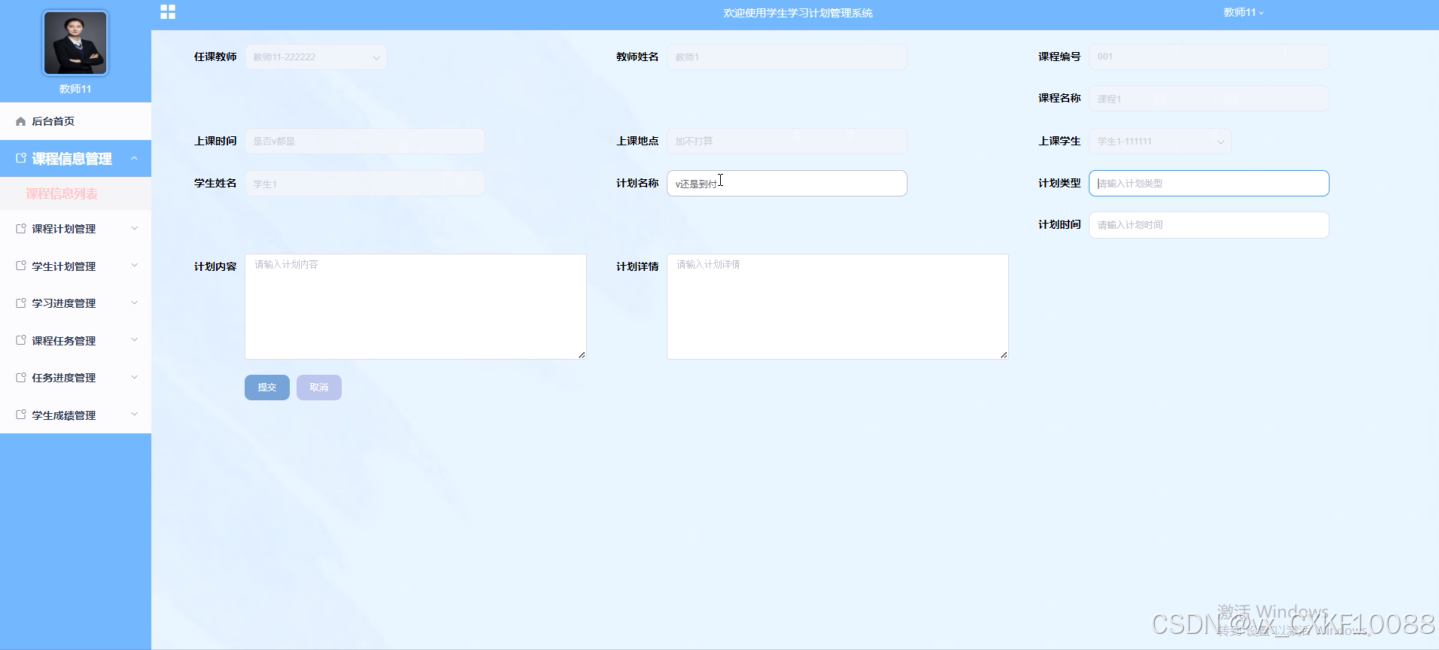Open the grid menu icon in top bar

tap(168, 12)
